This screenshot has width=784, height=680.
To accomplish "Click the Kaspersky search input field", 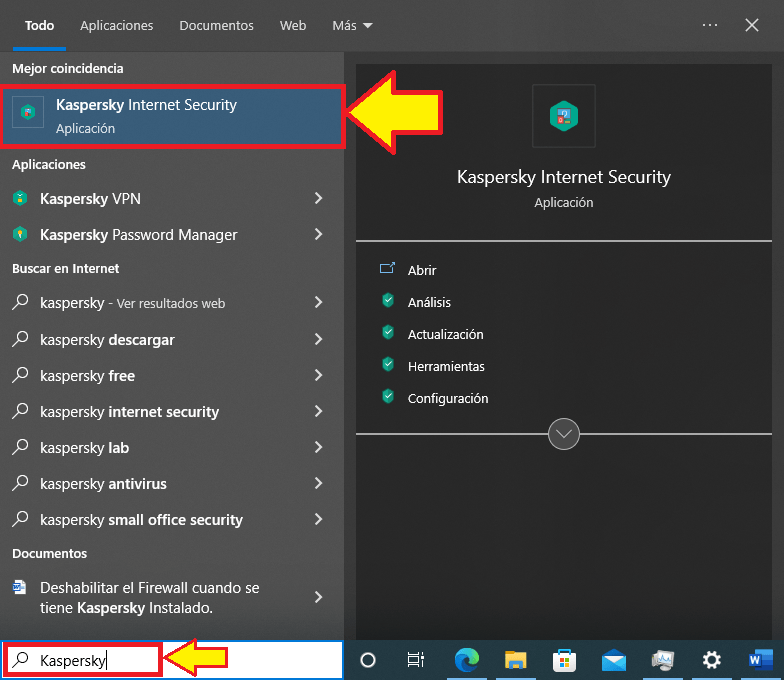I will 95,660.
